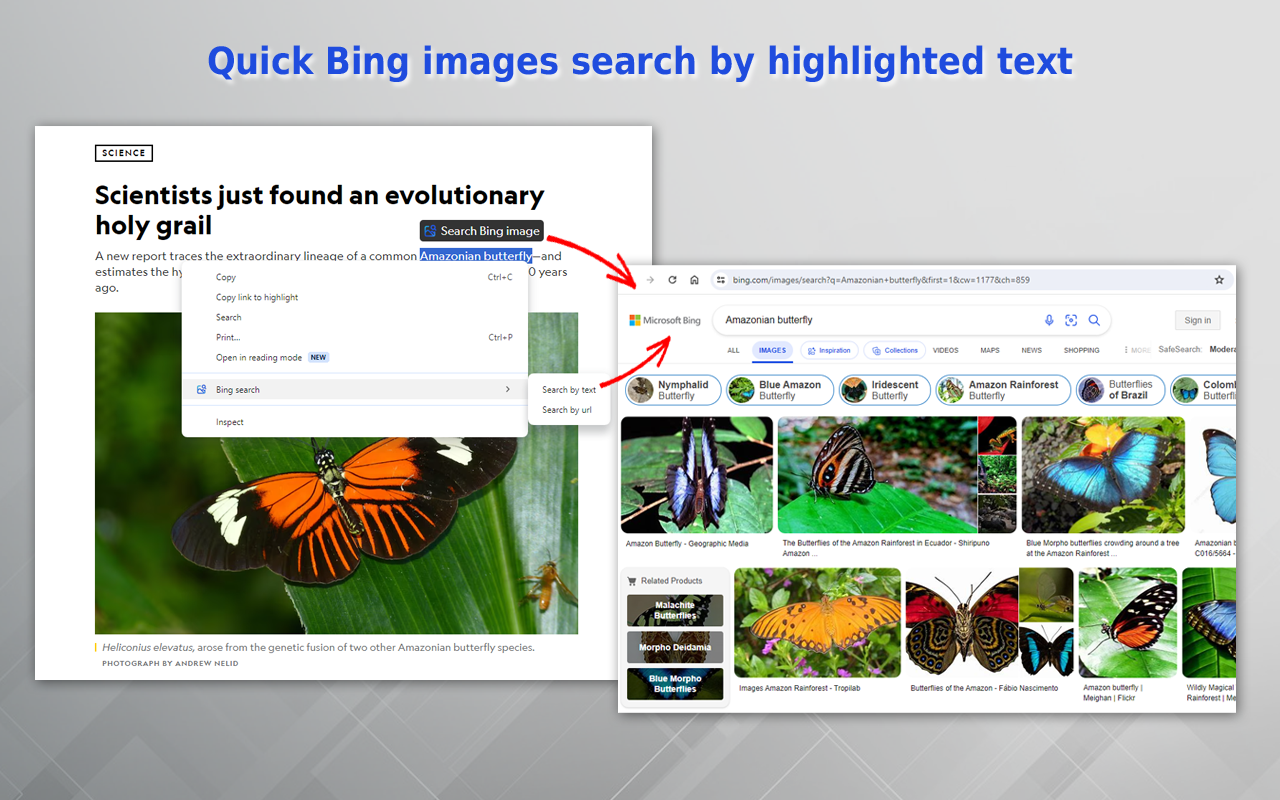Open Blue Morpho Butterflies related product
This screenshot has height=800, width=1280.
point(675,684)
